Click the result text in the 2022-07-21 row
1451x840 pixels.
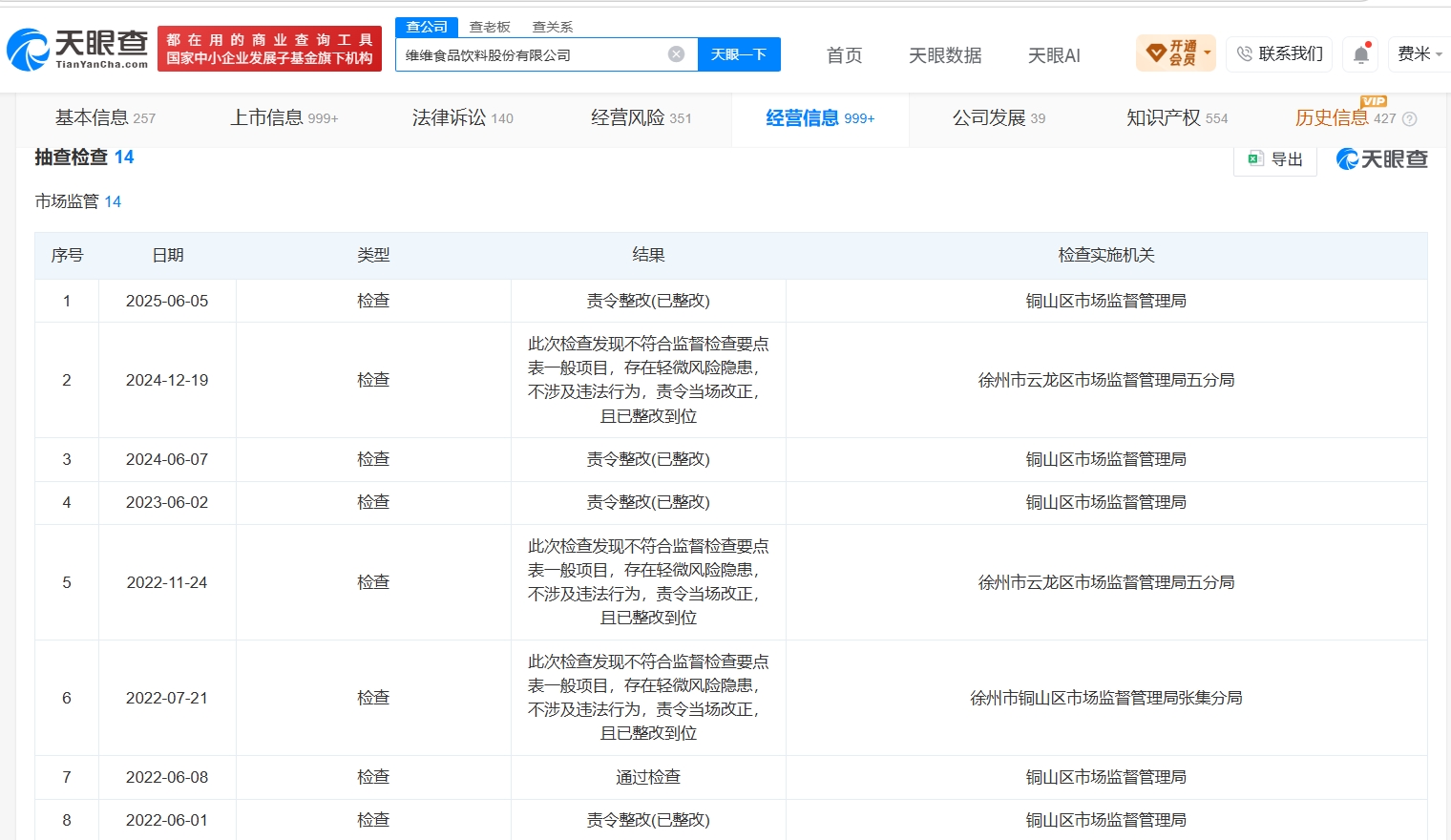click(x=648, y=698)
